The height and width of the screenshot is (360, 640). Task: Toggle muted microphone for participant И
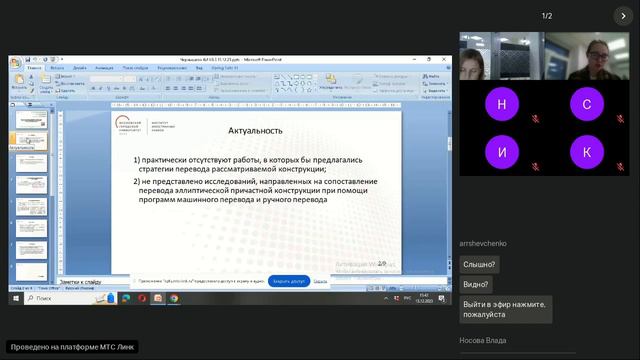[535, 167]
